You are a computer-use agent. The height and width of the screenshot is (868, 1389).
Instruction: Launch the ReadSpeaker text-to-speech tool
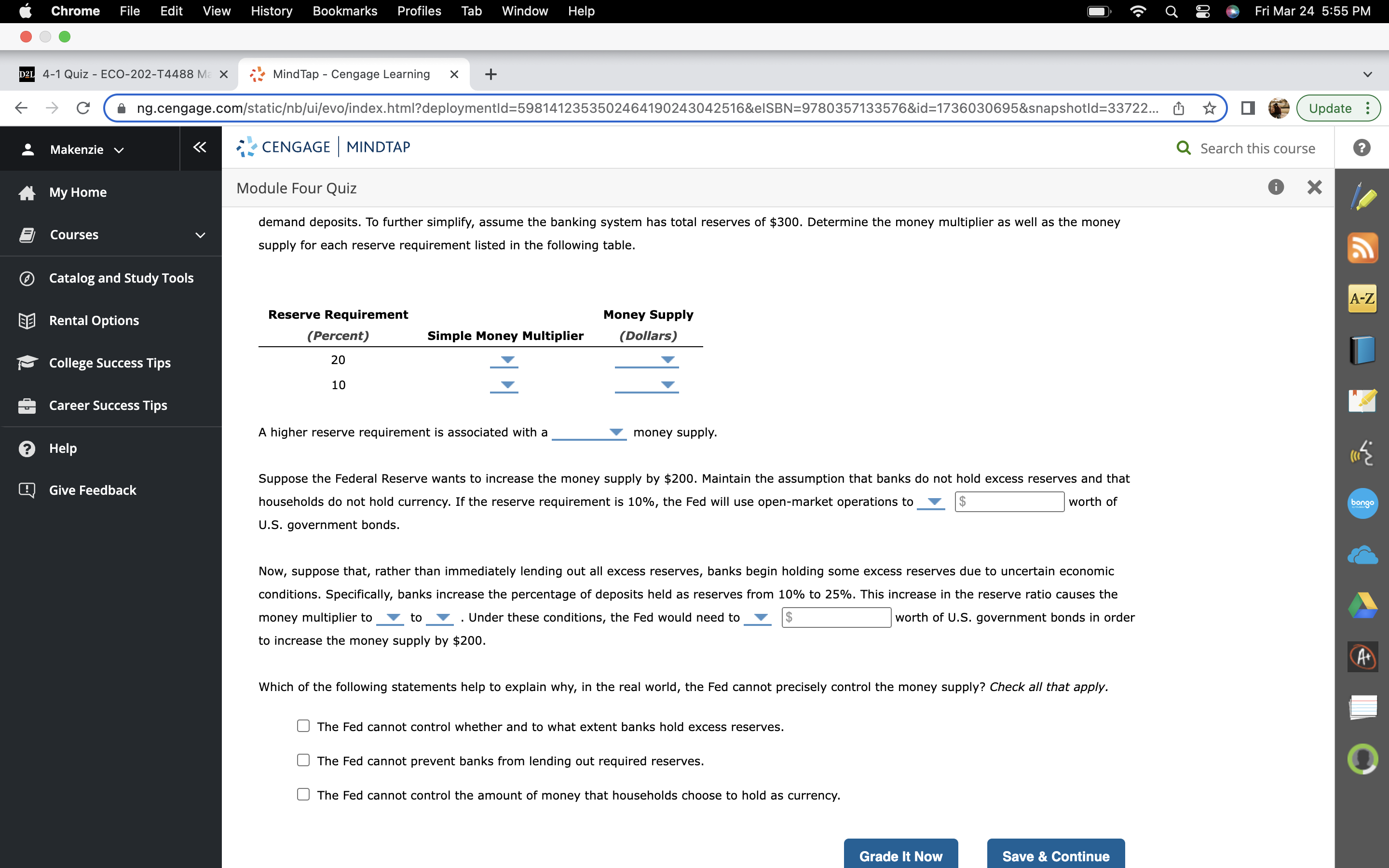pyautogui.click(x=1363, y=453)
